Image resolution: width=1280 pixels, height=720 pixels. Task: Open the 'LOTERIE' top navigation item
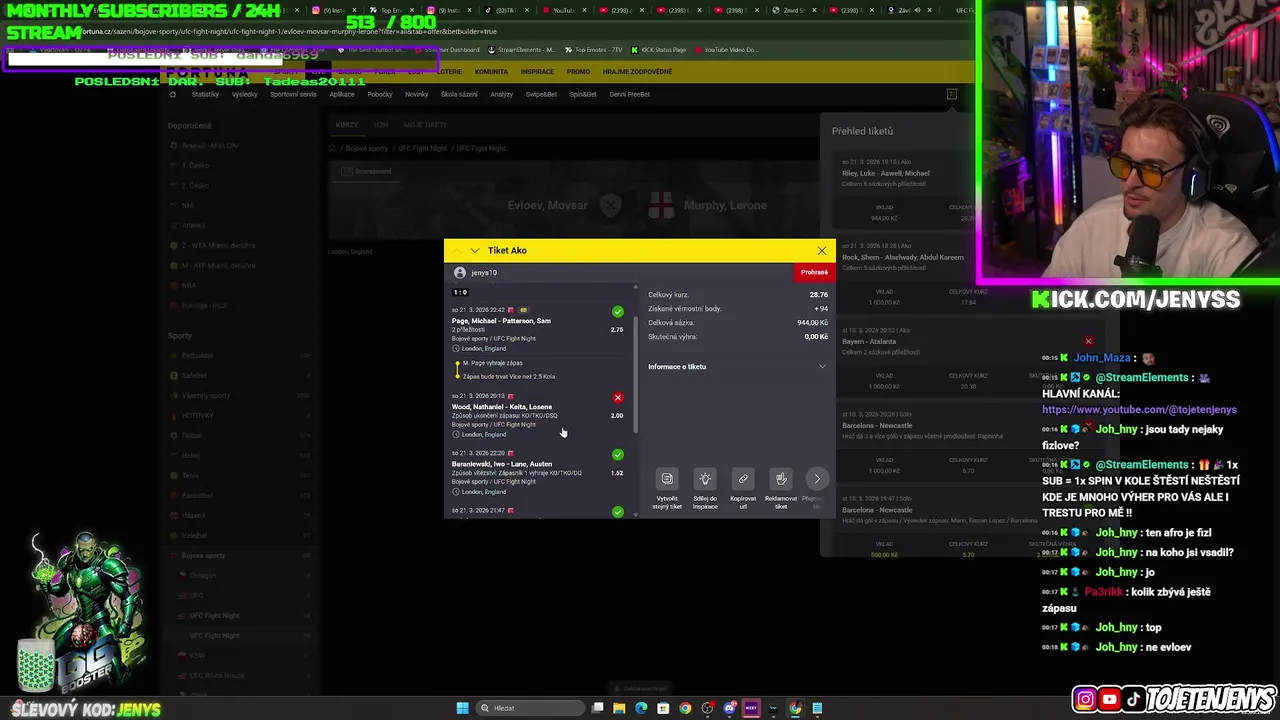click(449, 72)
